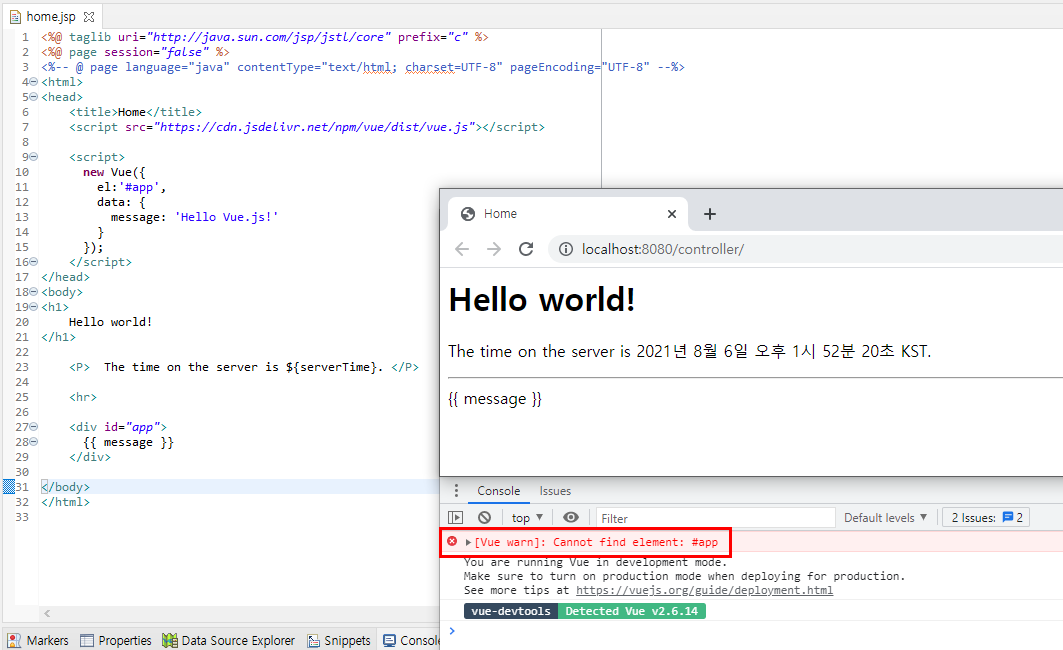
Task: Click the {{ message }} text on page
Action: (495, 399)
